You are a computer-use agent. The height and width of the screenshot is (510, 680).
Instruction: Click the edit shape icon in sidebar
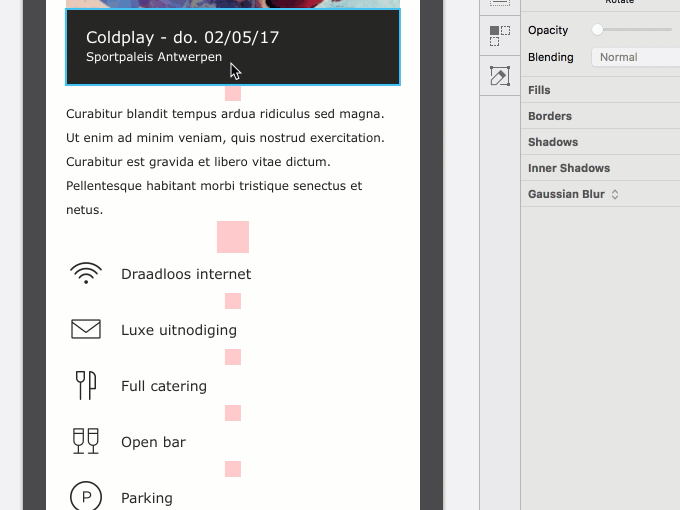[500, 76]
